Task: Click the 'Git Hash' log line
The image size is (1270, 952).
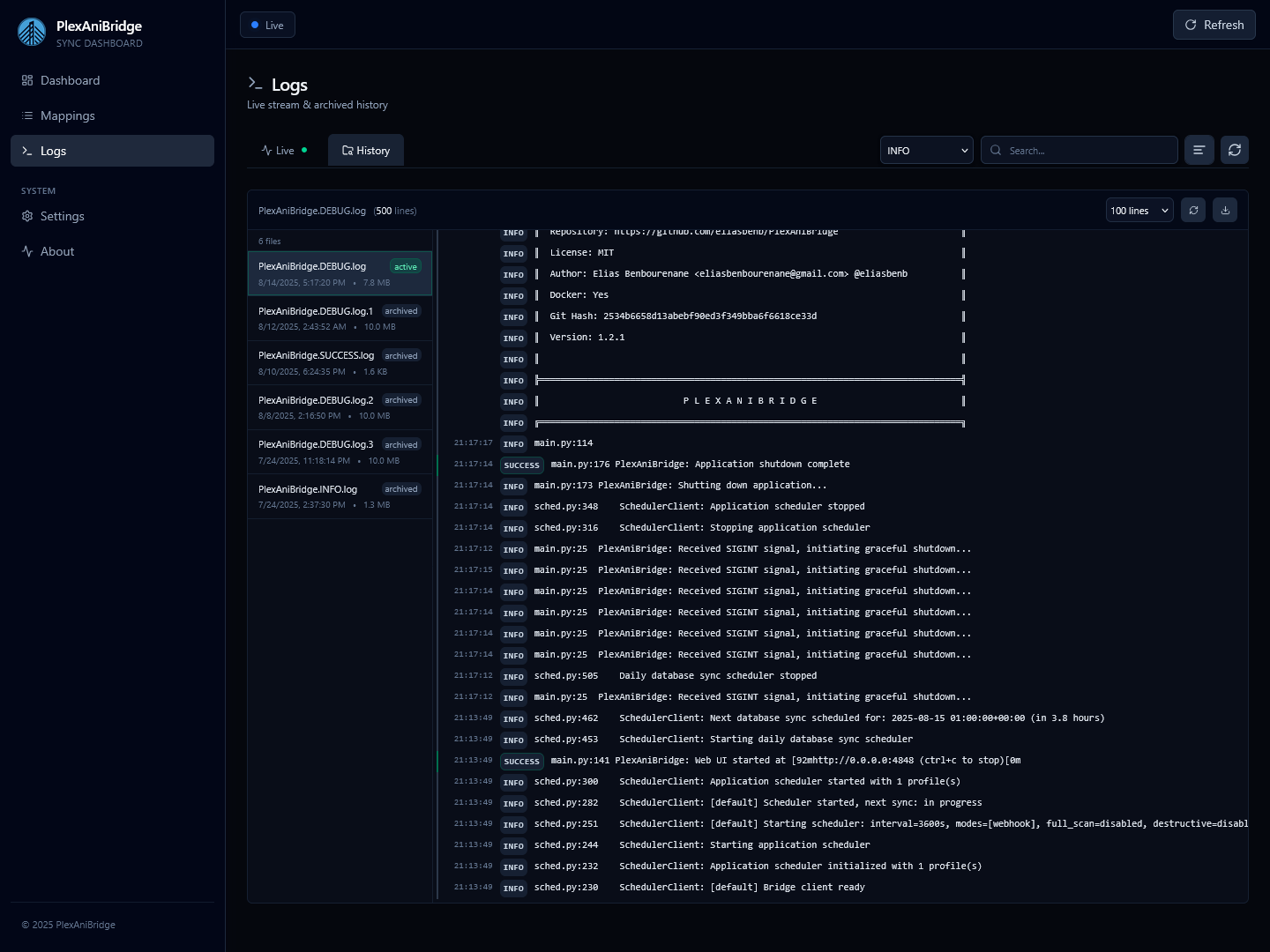Action: [x=842, y=316]
